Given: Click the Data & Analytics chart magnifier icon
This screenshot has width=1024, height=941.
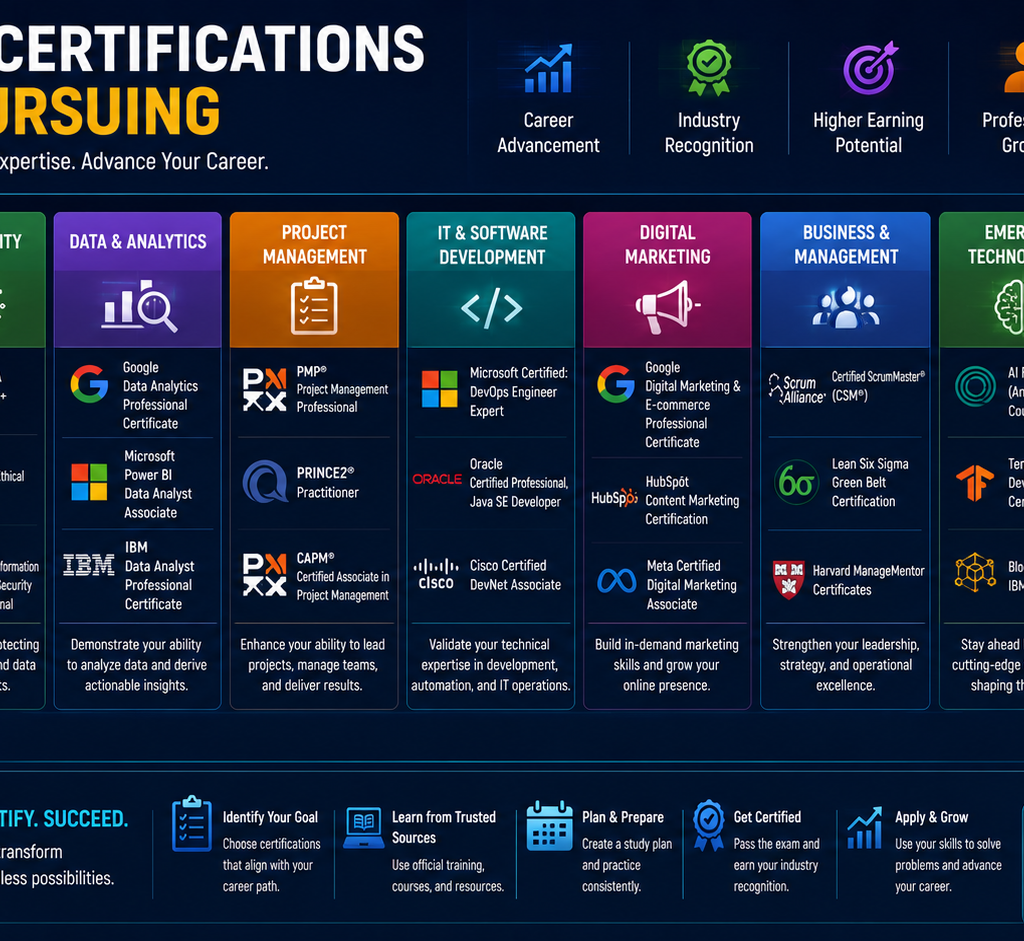Looking at the screenshot, I should [x=139, y=306].
